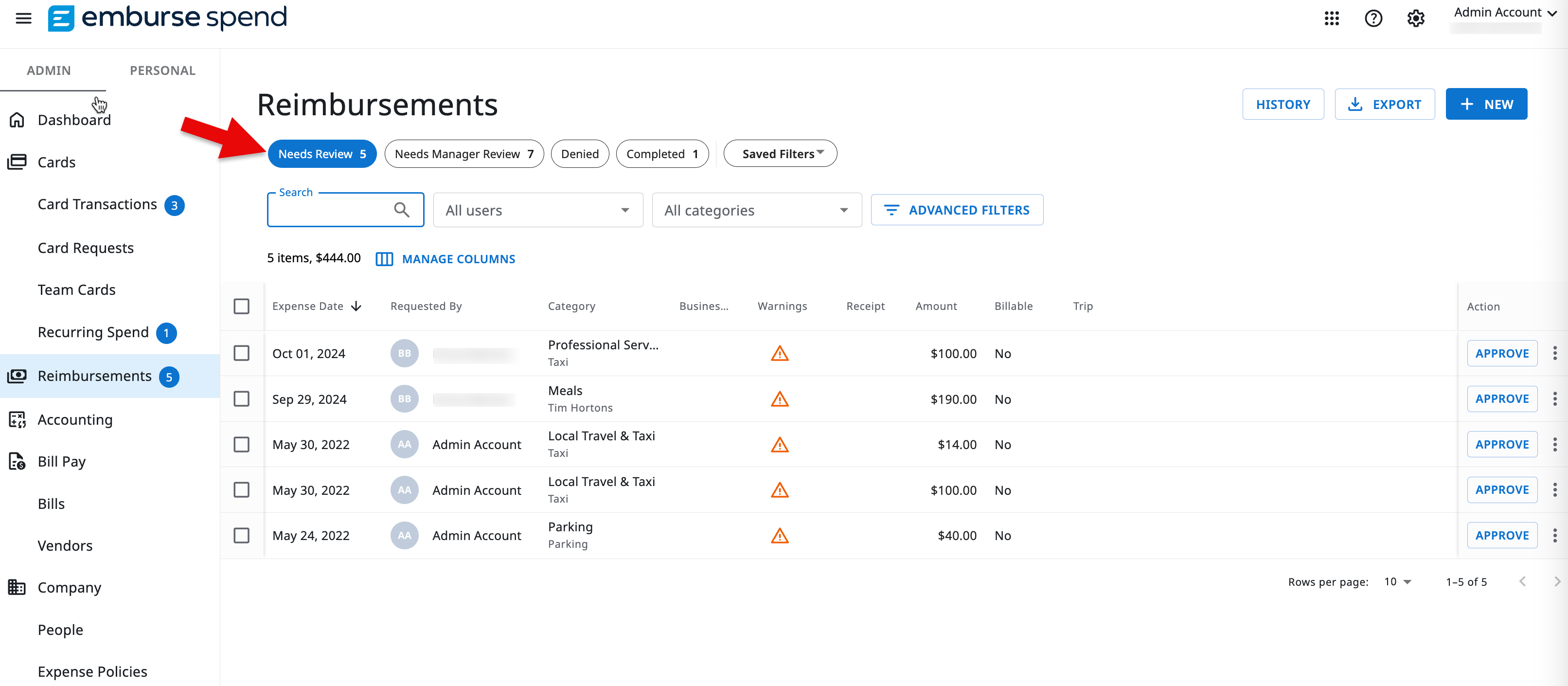The width and height of the screenshot is (1568, 686).
Task: Open Accounting in the sidebar
Action: [x=75, y=419]
